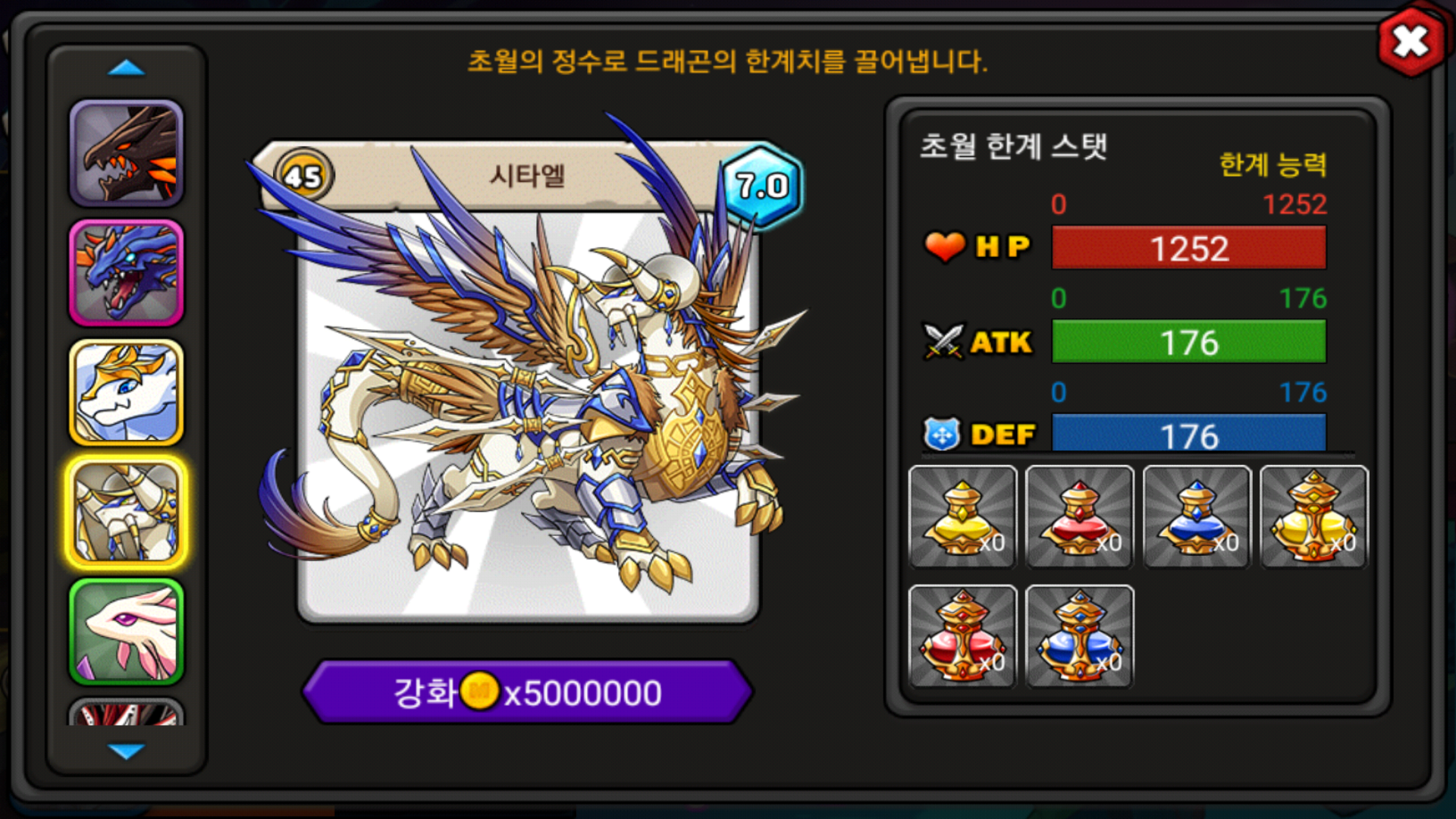Choose the pink rabbit-like dragon with green frame
This screenshot has width=1456, height=819.
(127, 632)
